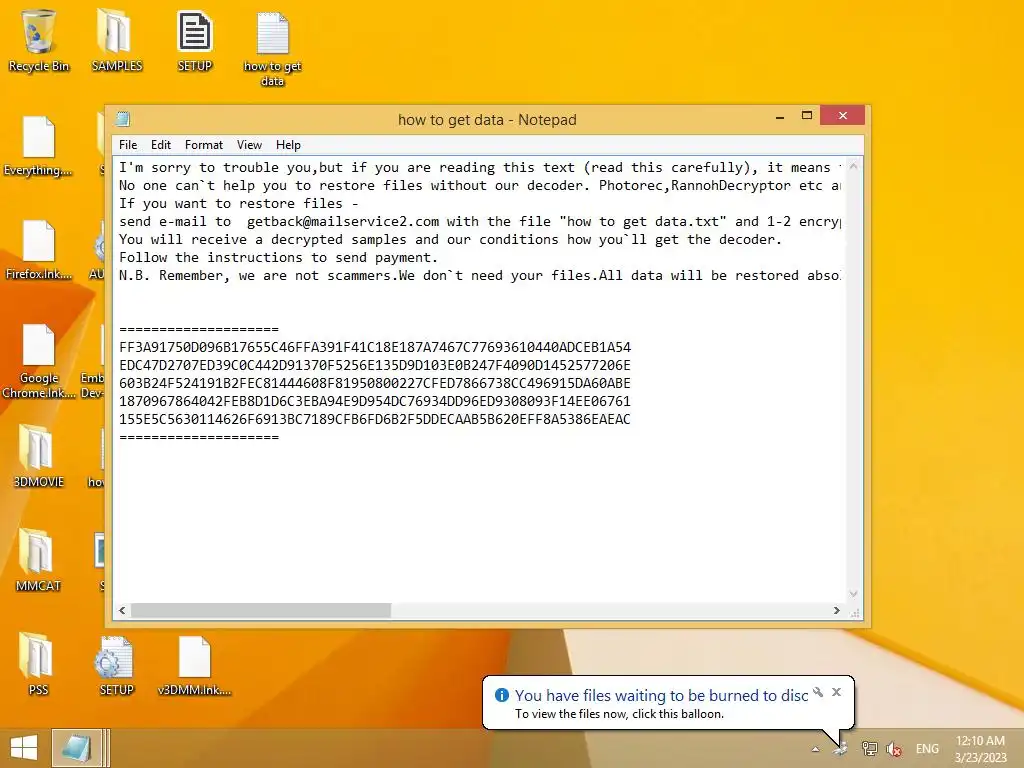Open the 'how to get data' desktop file

[272, 49]
